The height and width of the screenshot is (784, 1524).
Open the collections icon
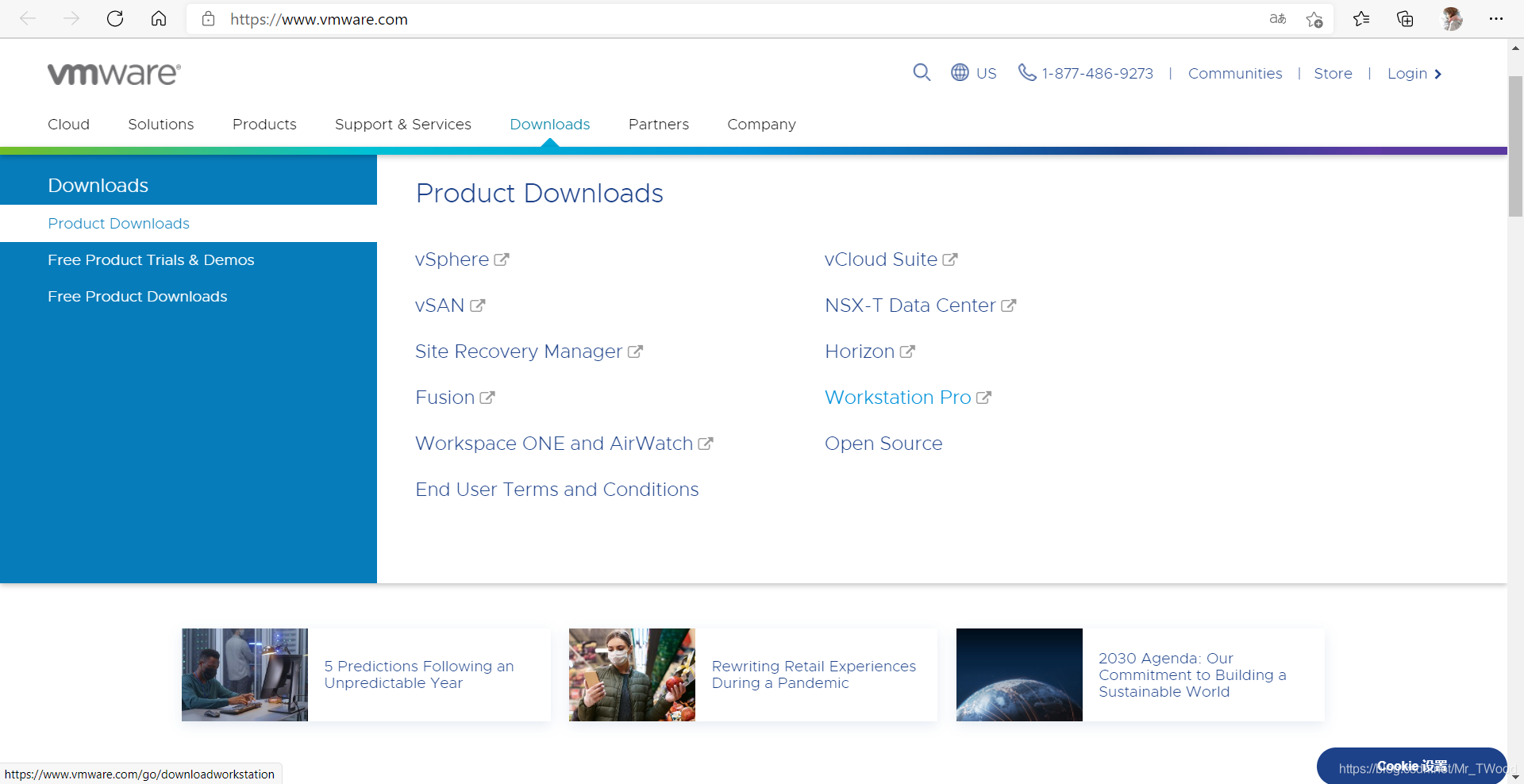tap(1405, 19)
